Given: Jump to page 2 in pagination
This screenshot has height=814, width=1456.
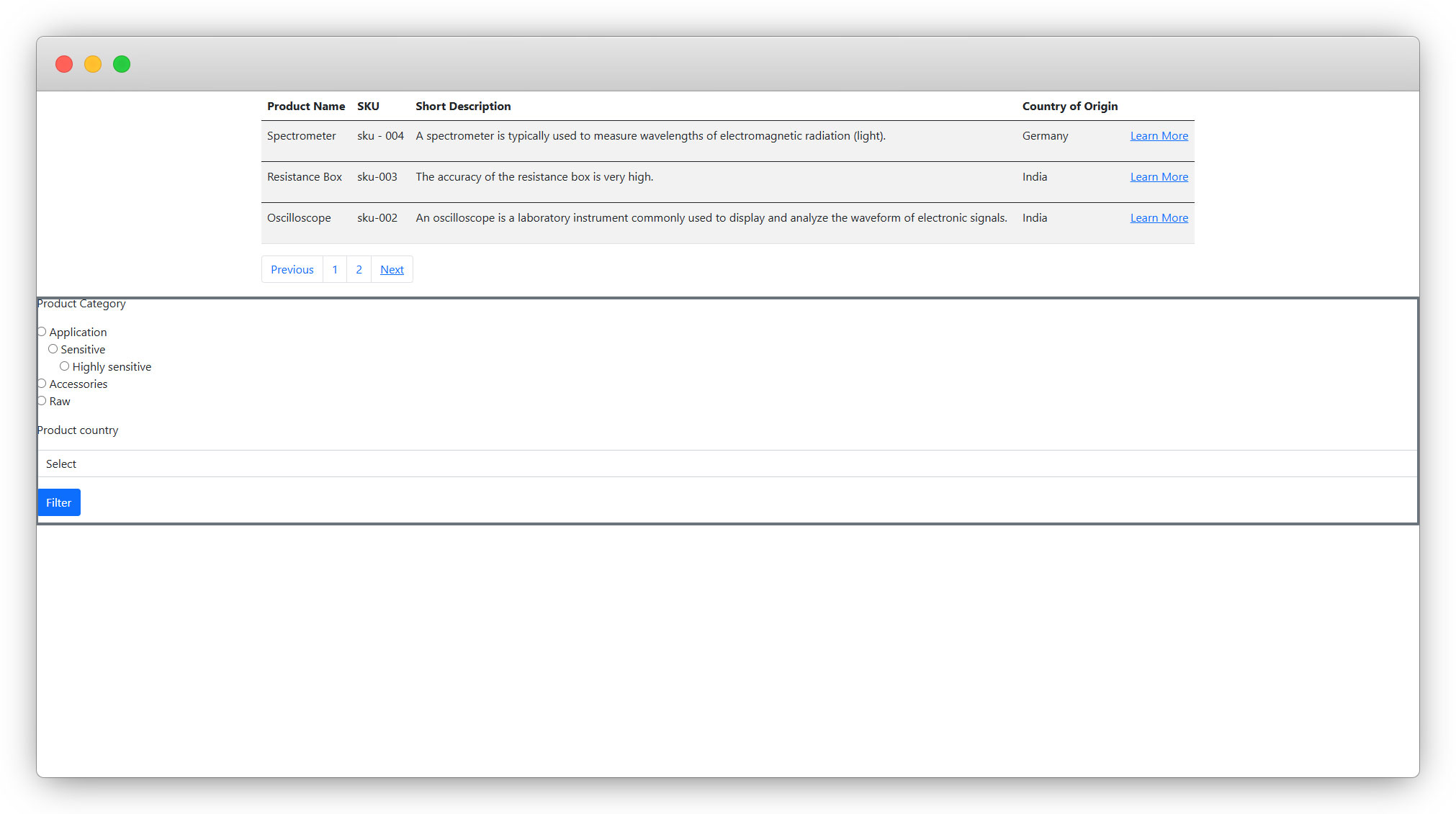Looking at the screenshot, I should (359, 270).
